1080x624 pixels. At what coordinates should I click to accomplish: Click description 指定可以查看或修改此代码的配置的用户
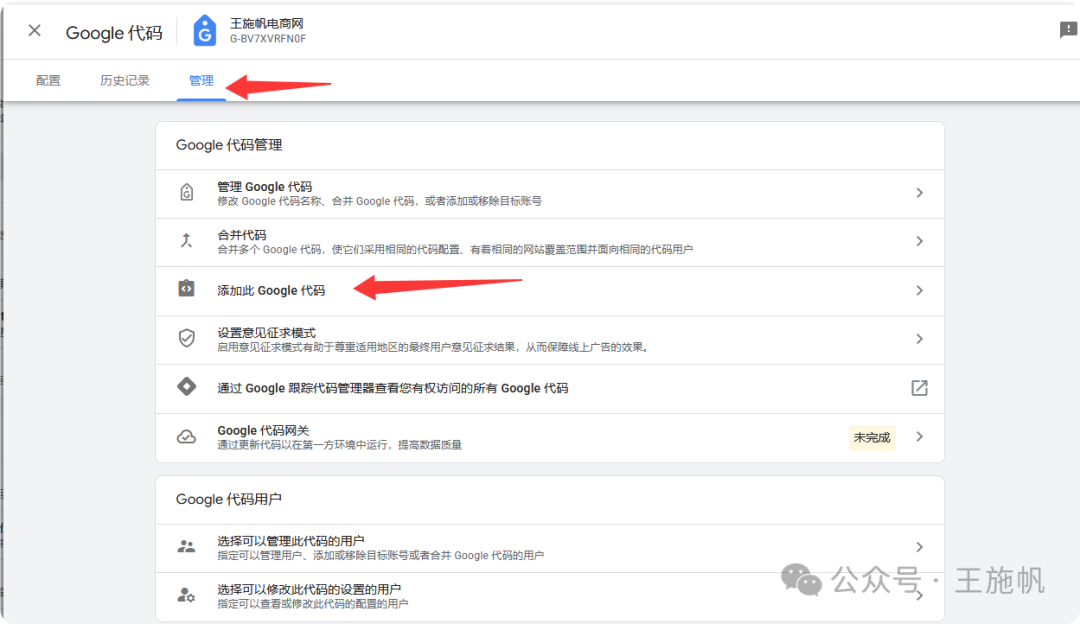pyautogui.click(x=313, y=604)
